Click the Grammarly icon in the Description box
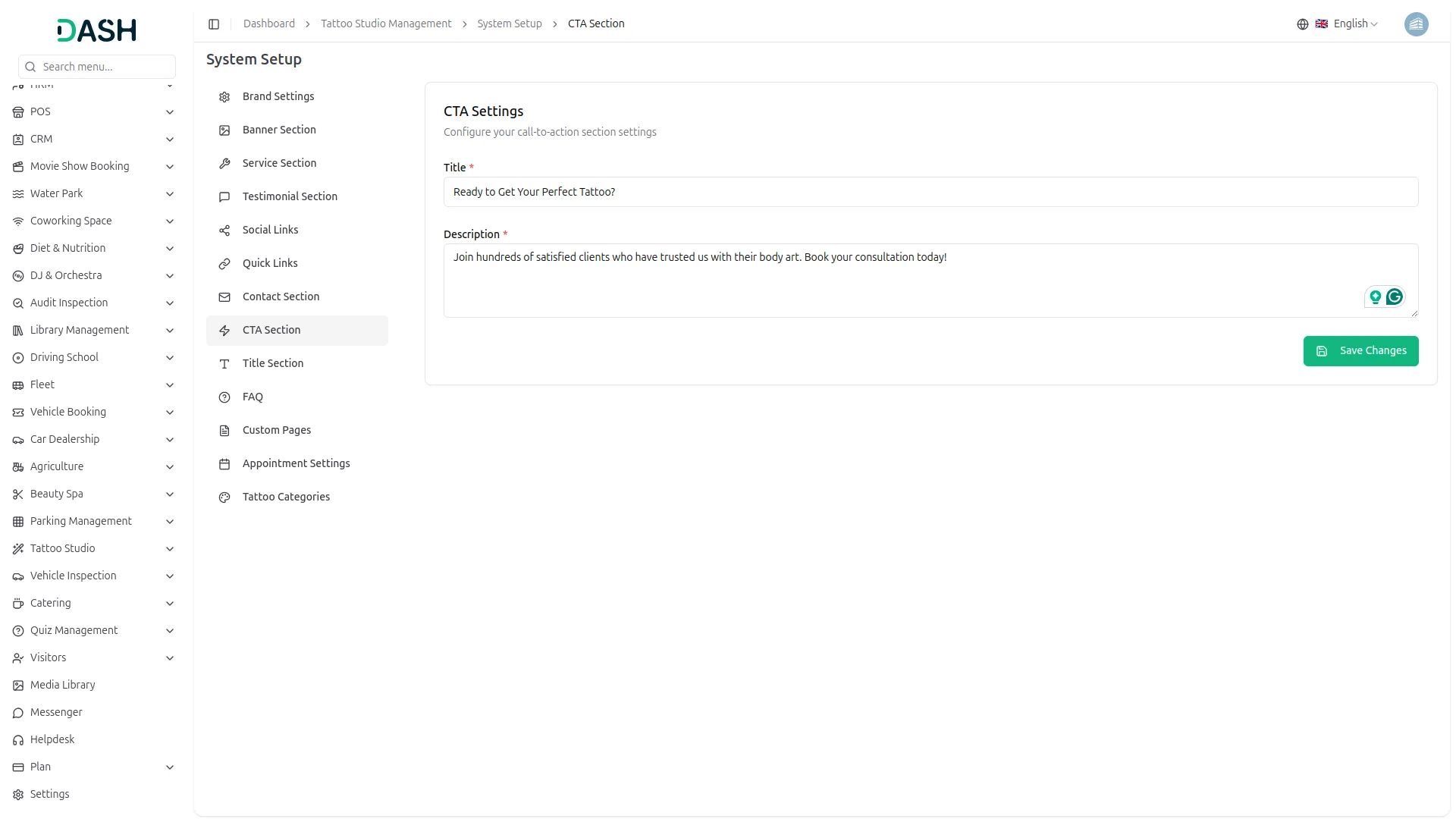This screenshot has height=819, width=1456. (x=1394, y=297)
